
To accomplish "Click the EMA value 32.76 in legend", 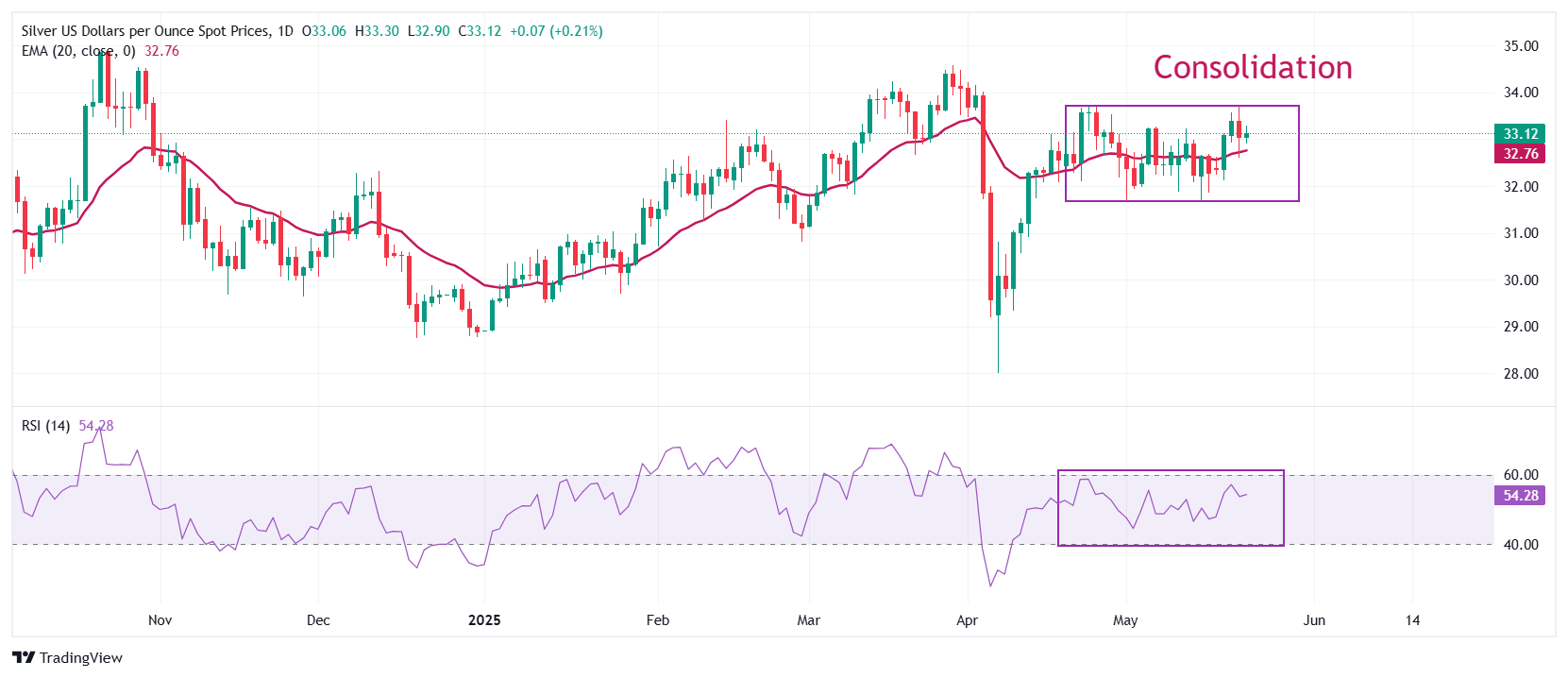I will pos(161,51).
